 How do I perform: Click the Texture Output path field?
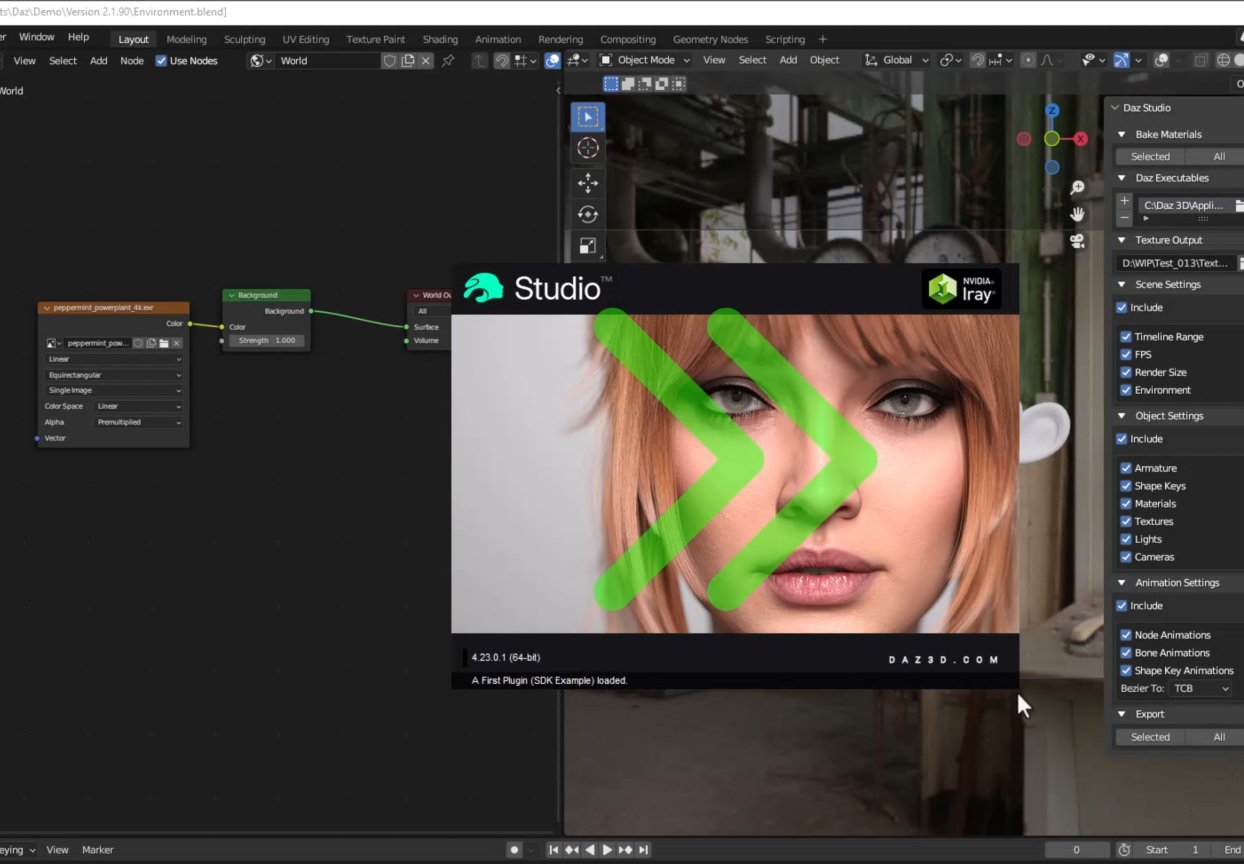click(x=1175, y=264)
